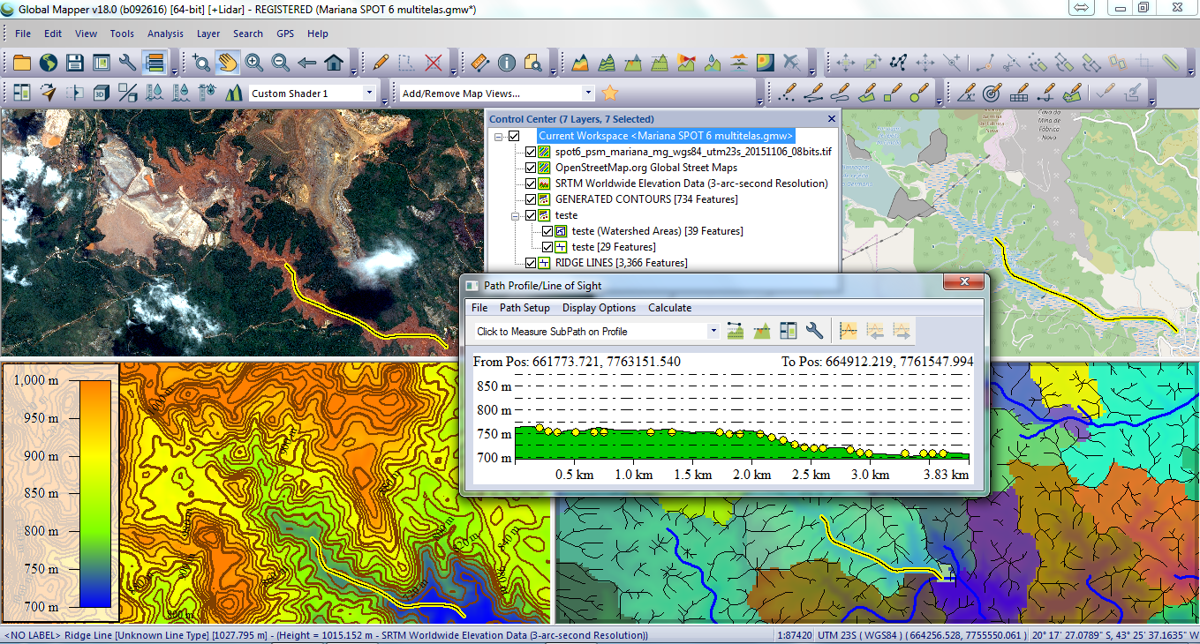Select the Measure tool ruler icon
This screenshot has width=1200, height=644.
tap(479, 63)
